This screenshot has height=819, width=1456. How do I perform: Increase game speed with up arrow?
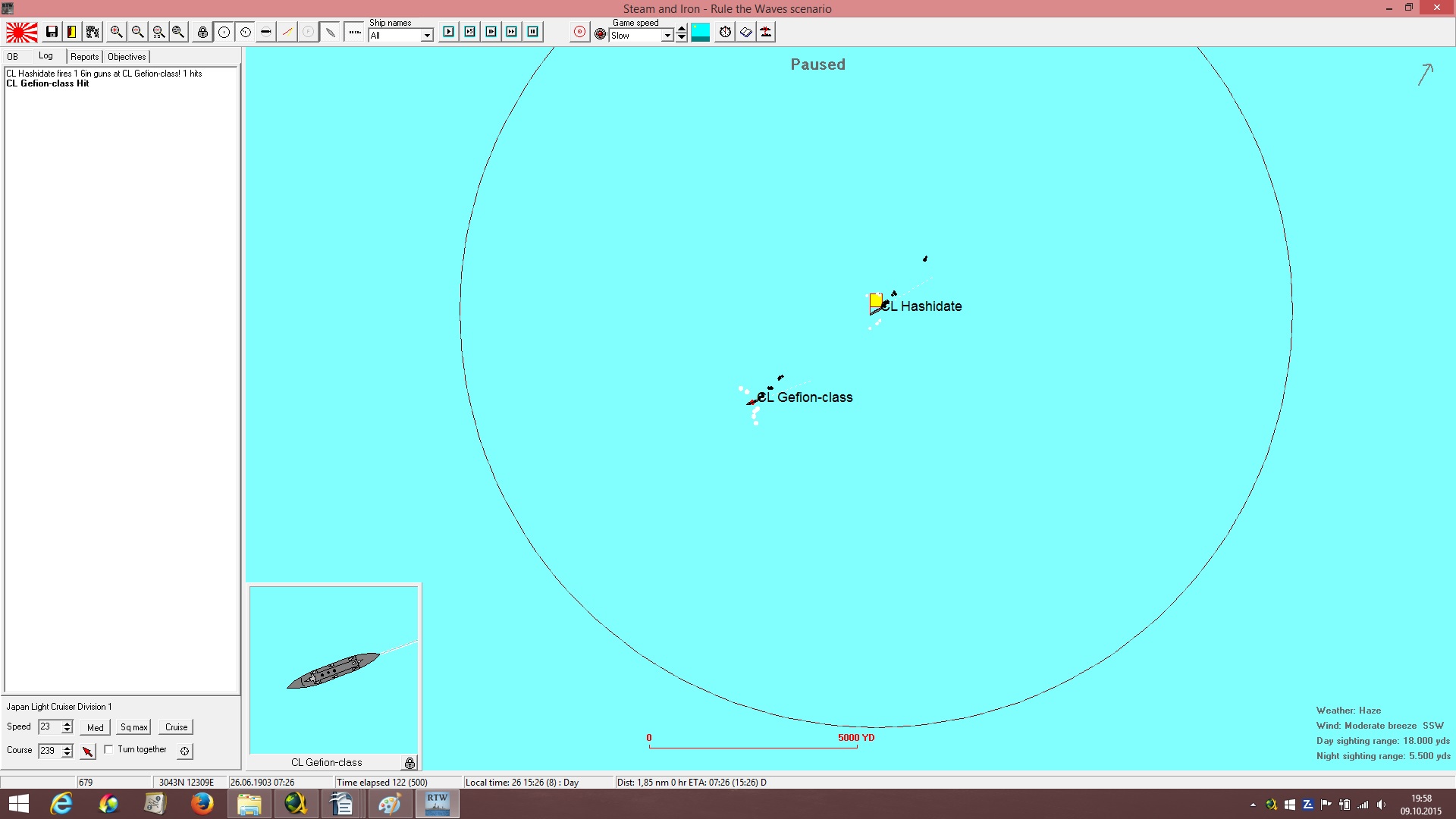(682, 29)
